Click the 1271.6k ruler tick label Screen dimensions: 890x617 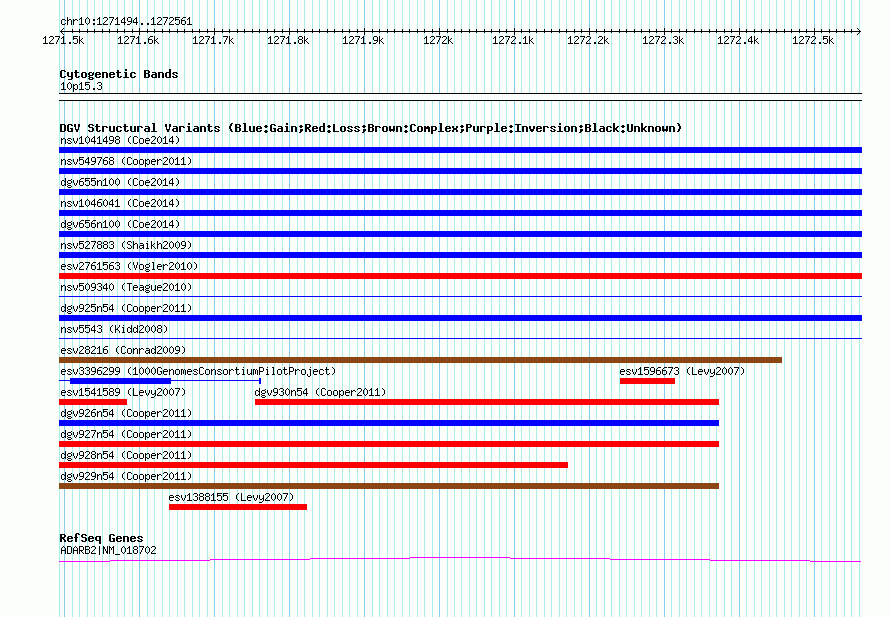click(x=138, y=40)
